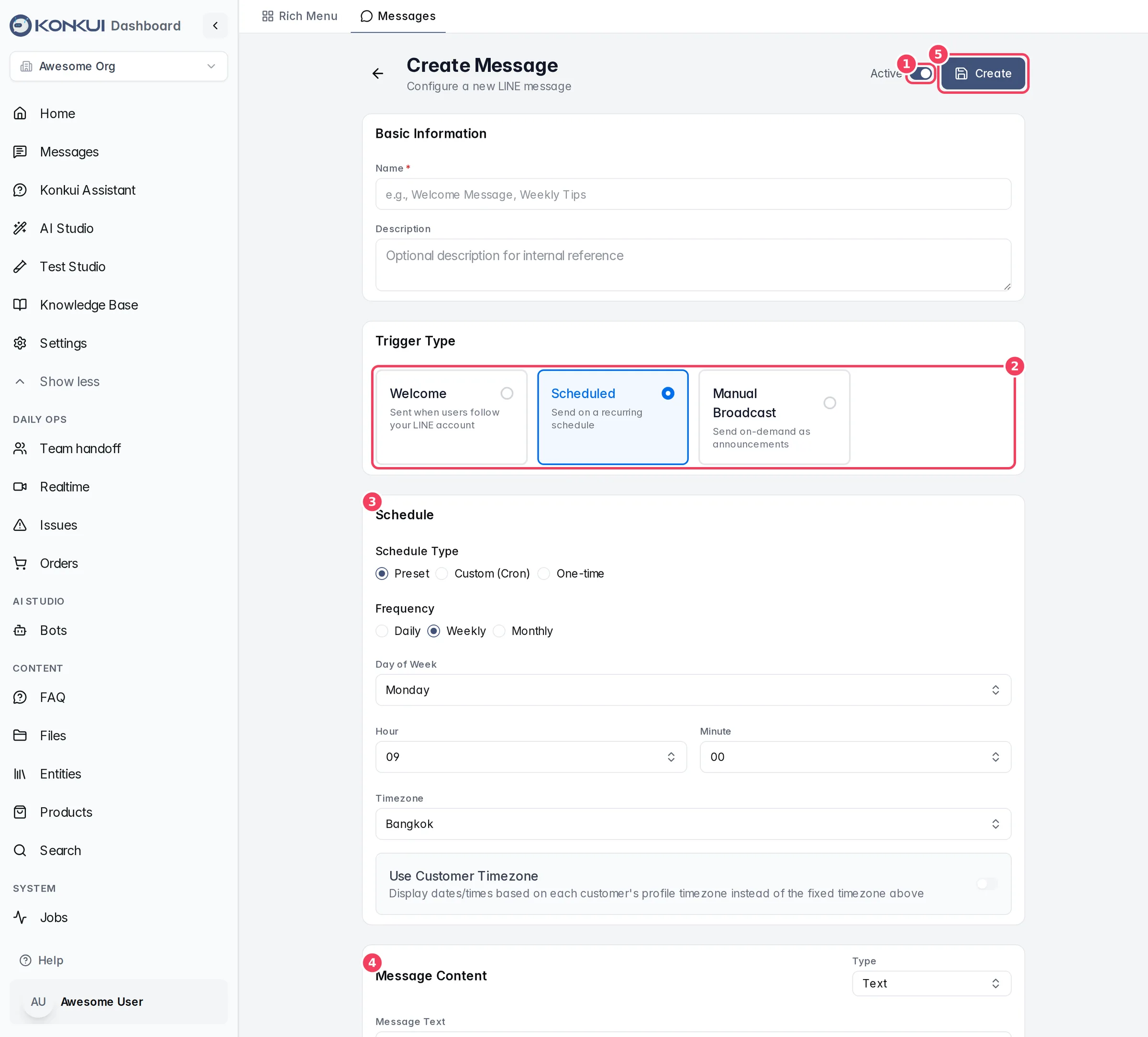
Task: Open Entities library icon
Action: pos(20,774)
